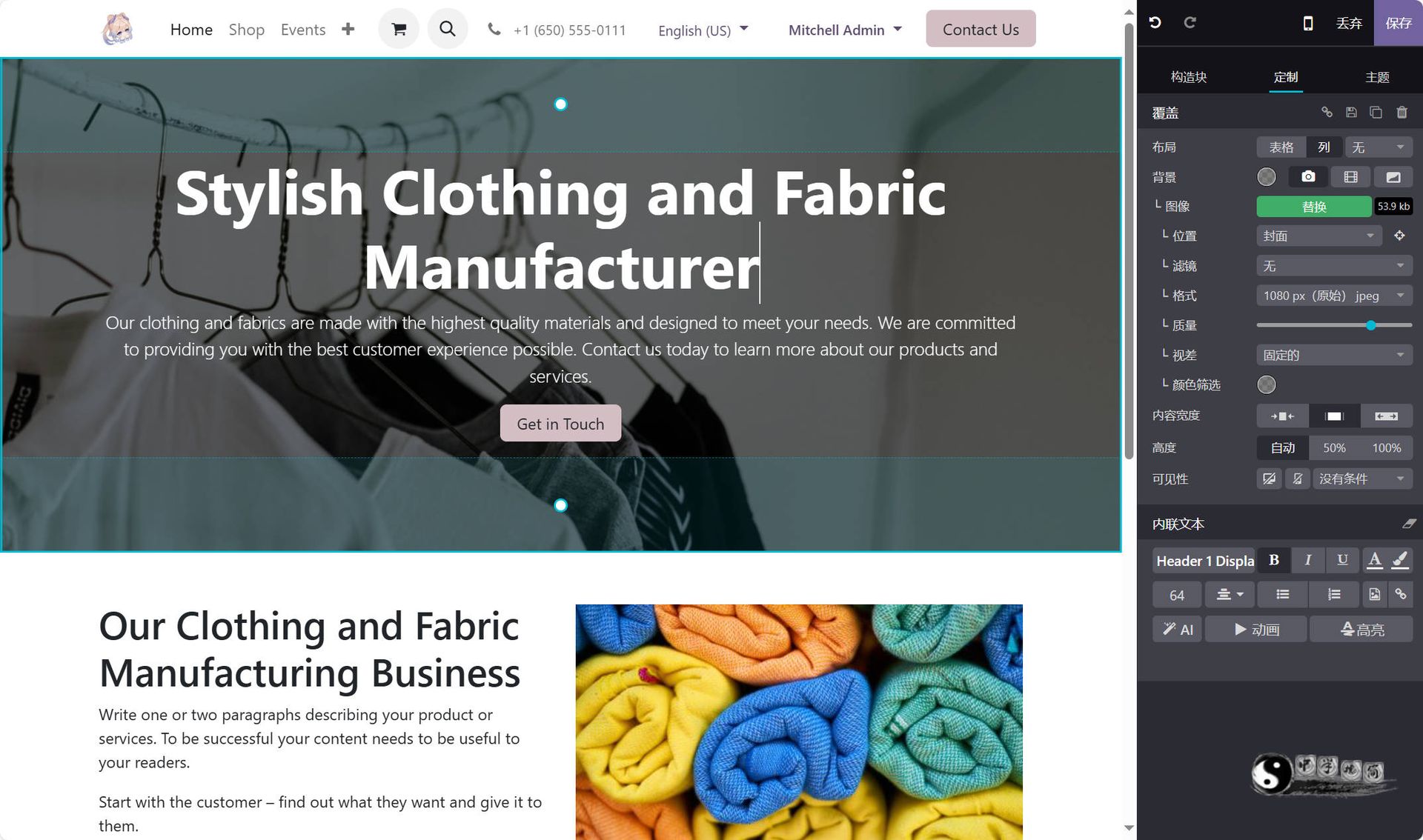Screen dimensions: 1423x840
Task: Open the 位置 dropdown showing 封面
Action: [x=1319, y=236]
